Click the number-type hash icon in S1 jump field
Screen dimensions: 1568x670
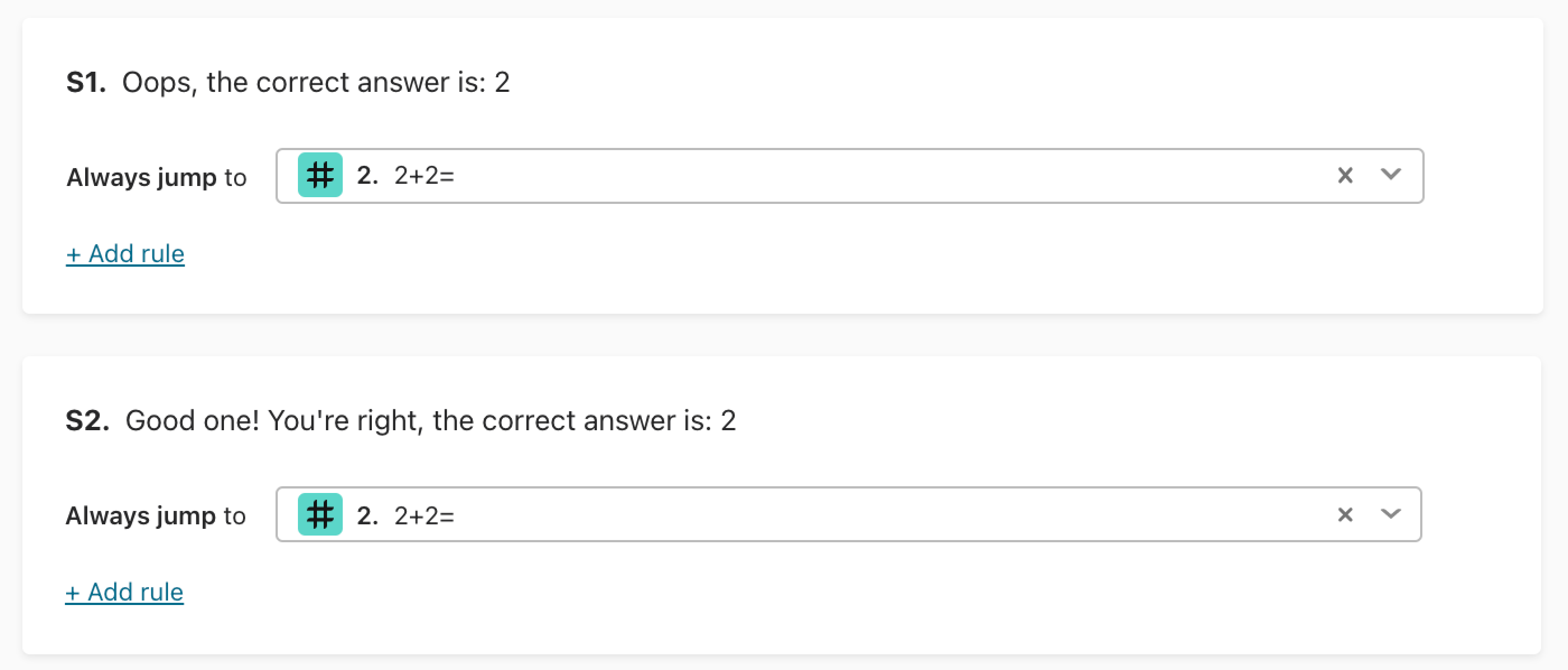tap(320, 175)
